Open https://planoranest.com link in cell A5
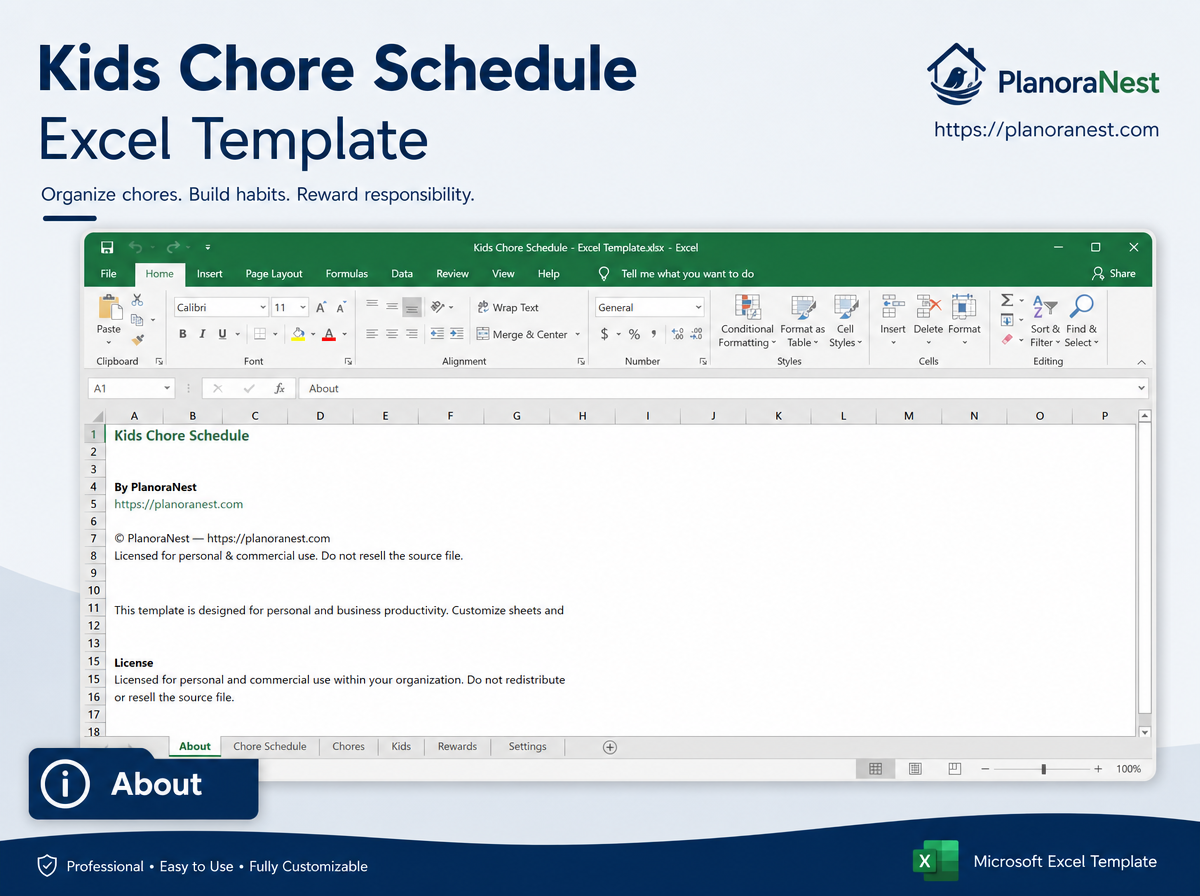1200x896 pixels. pos(179,504)
